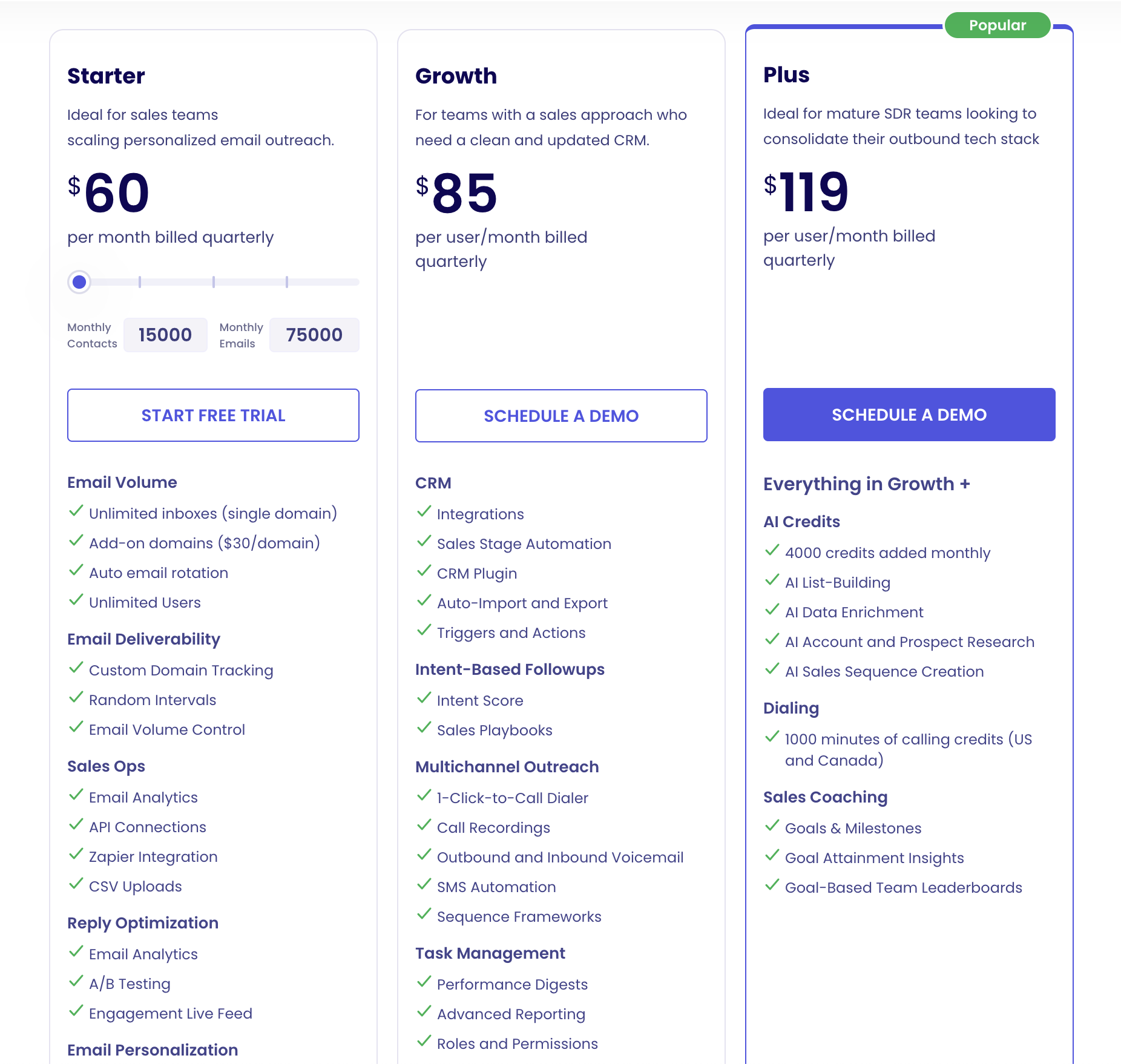This screenshot has width=1121, height=1064.
Task: Click checkmark next to Roles and Permissions
Action: click(x=424, y=1042)
